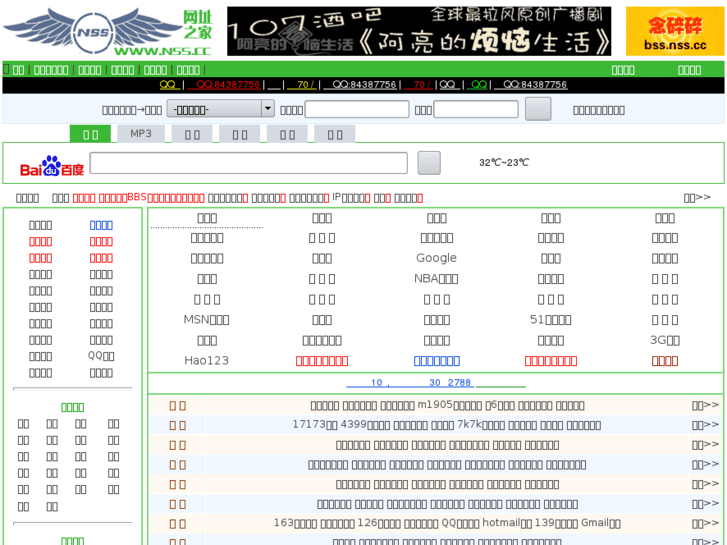Focus the text field next to the combo box
727x545 pixels.
point(357,109)
